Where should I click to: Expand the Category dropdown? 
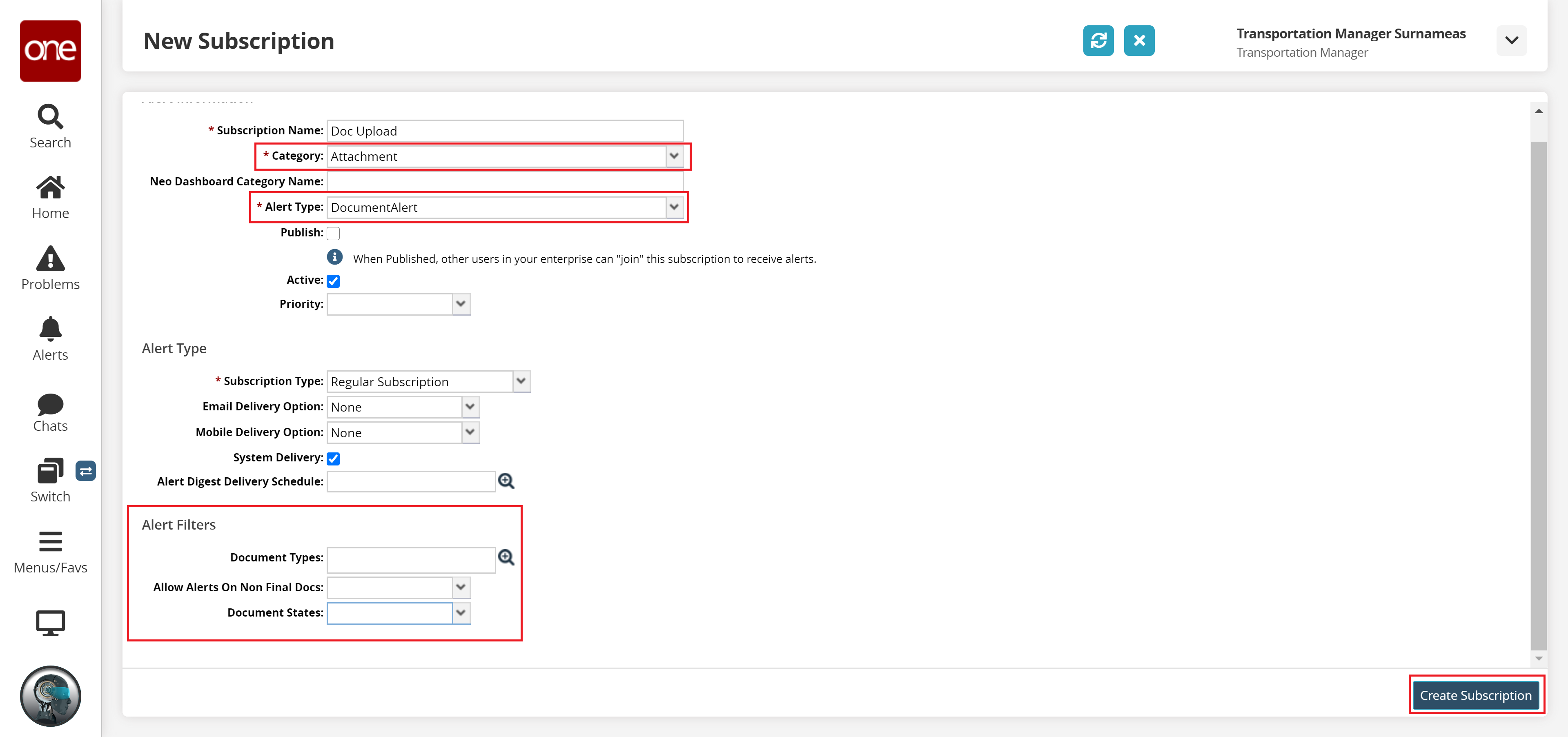(x=677, y=156)
